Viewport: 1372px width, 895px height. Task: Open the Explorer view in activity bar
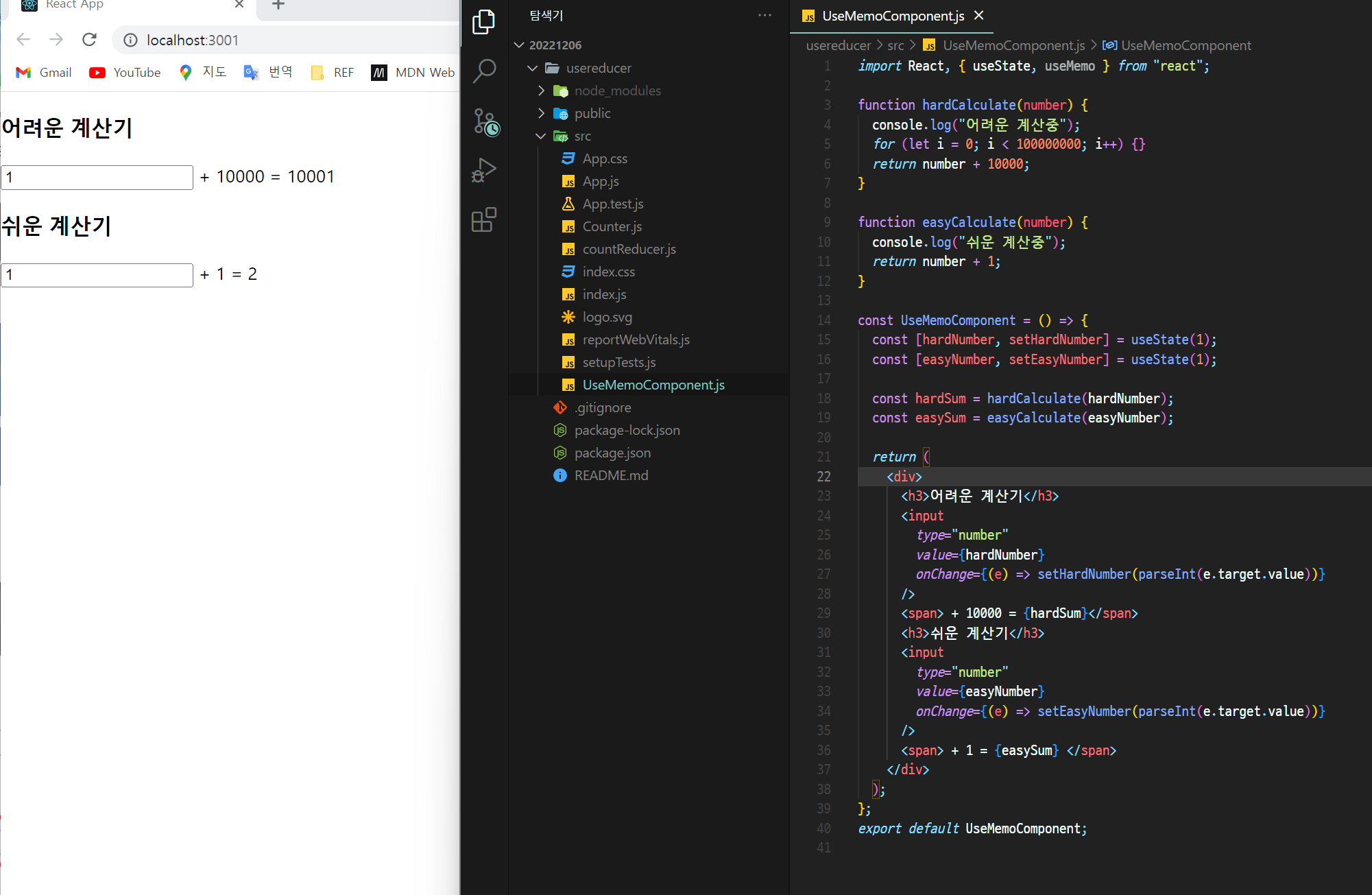pos(484,22)
